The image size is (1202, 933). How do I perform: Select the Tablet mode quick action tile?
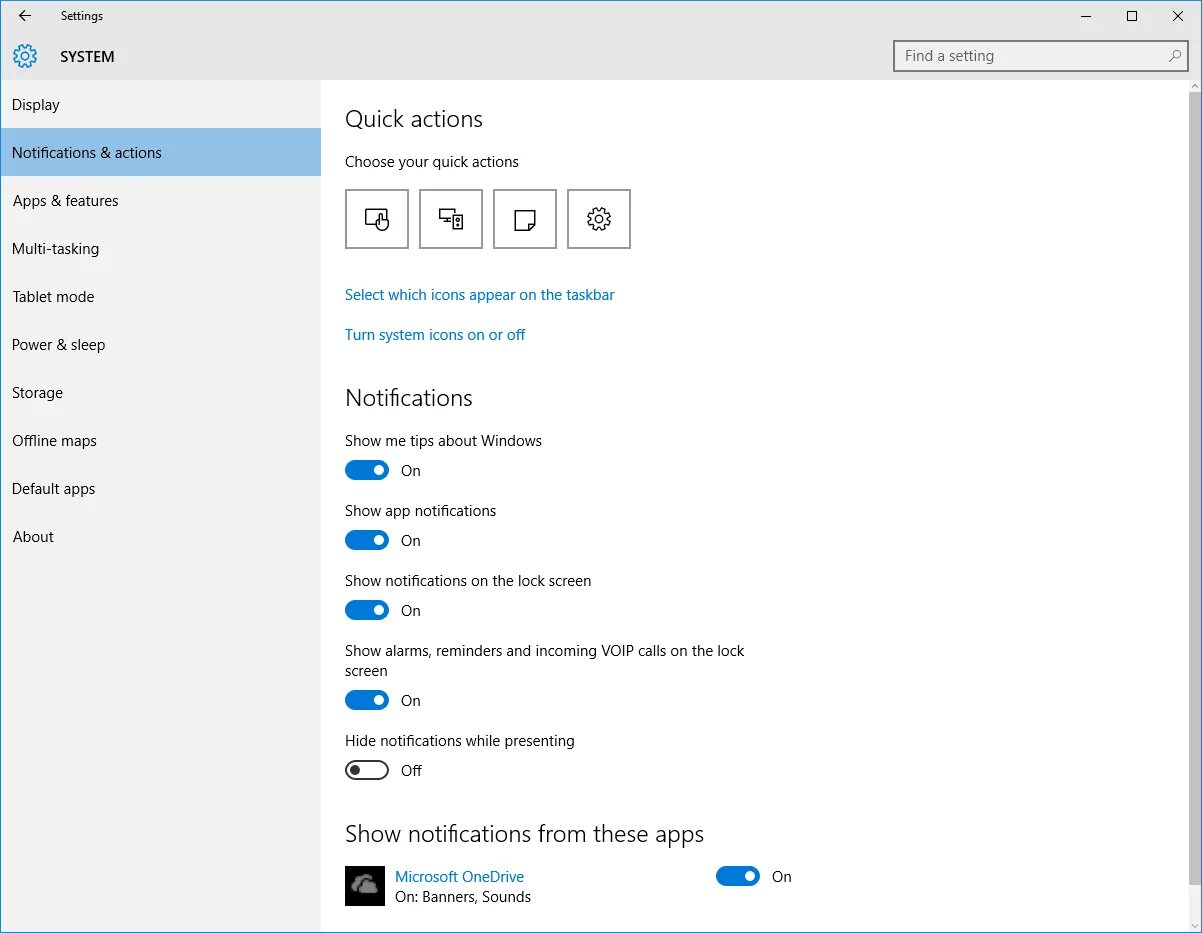[377, 219]
